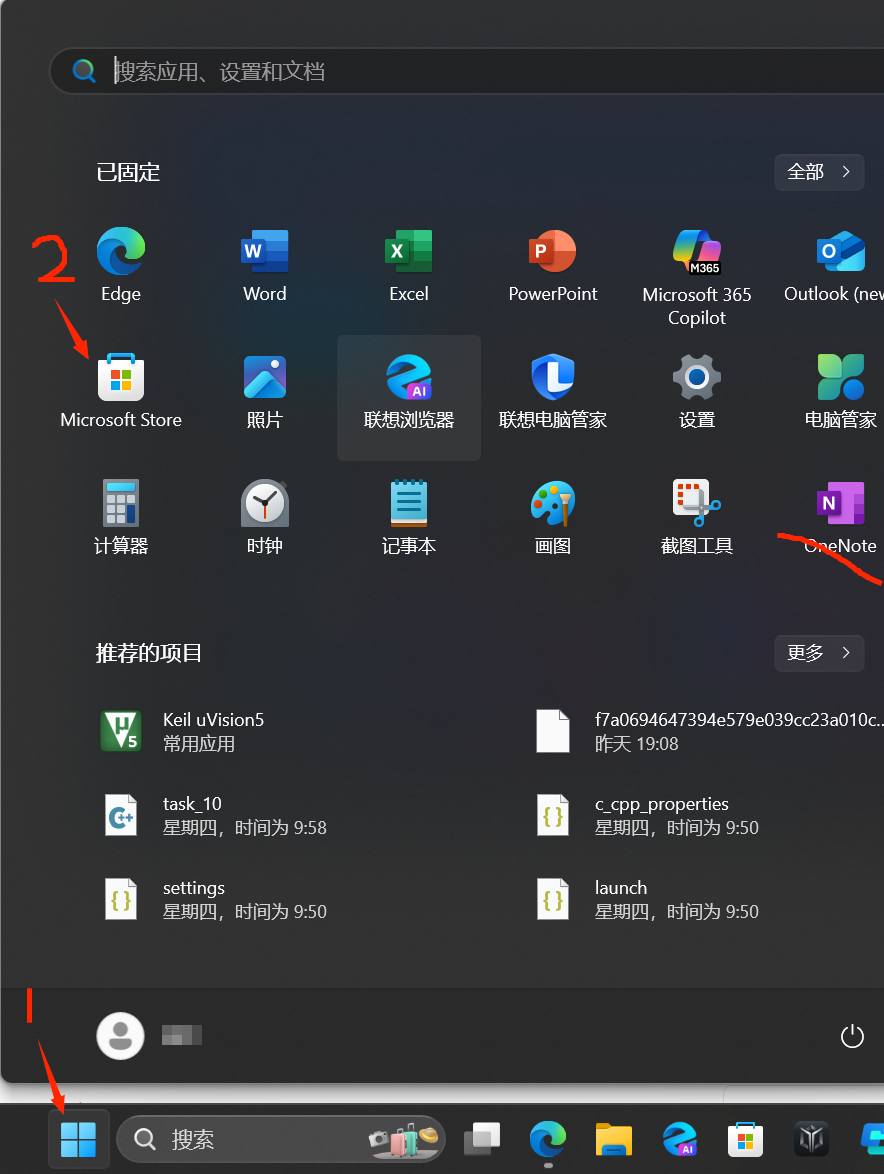Open the user account avatar

120,1035
